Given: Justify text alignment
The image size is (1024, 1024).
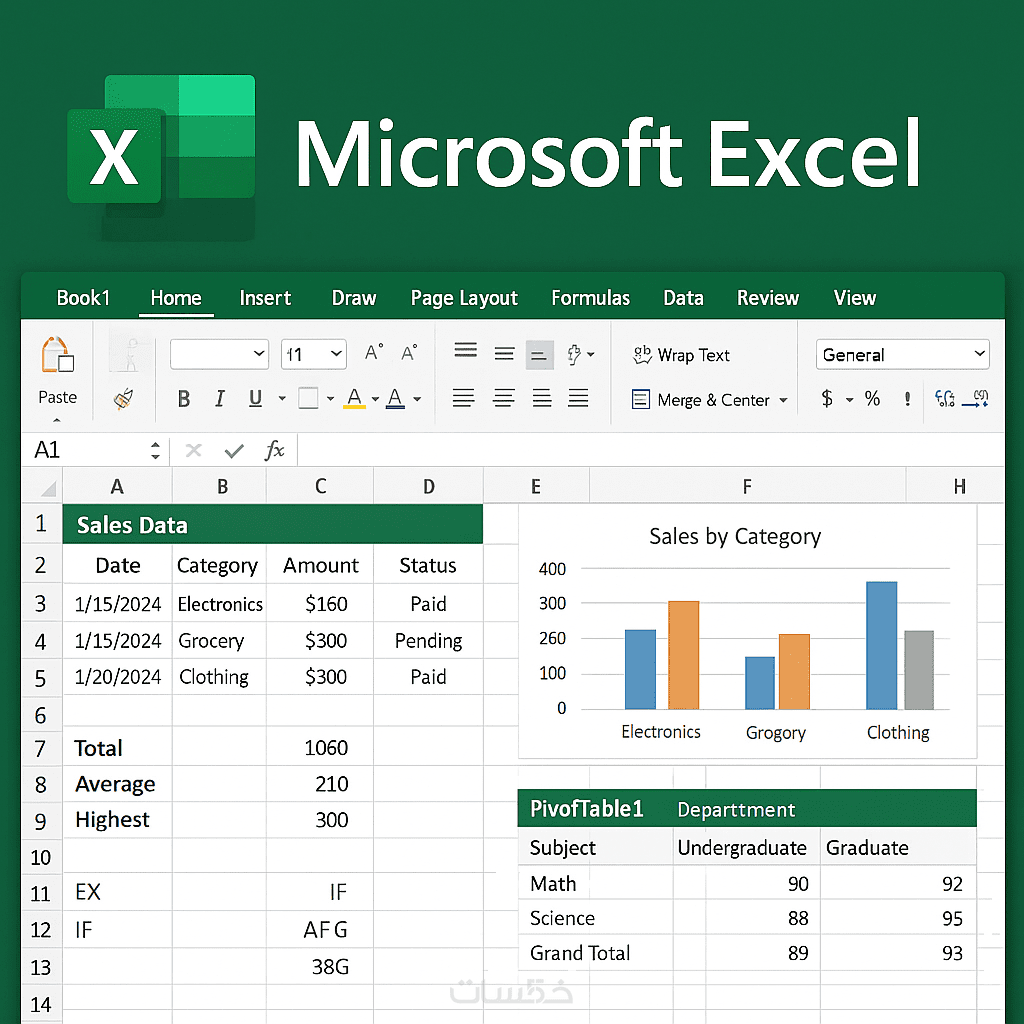Looking at the screenshot, I should tap(578, 398).
